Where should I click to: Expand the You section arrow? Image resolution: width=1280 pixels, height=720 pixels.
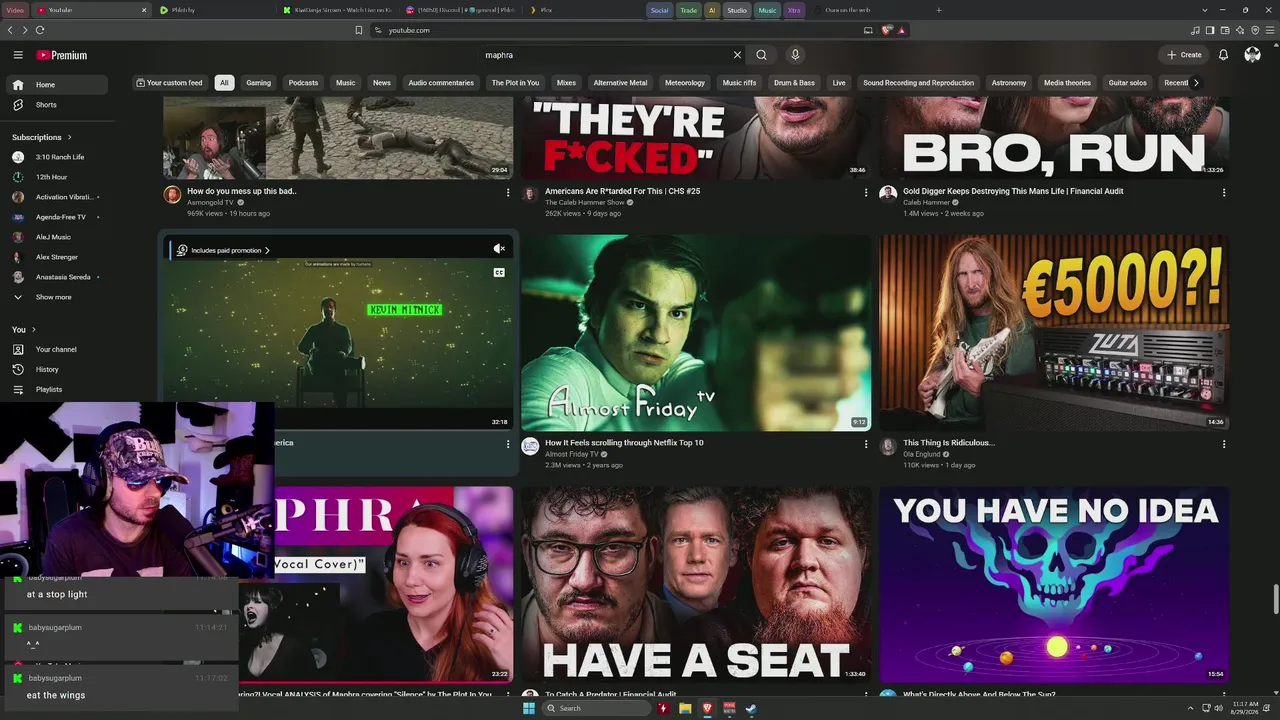33,329
